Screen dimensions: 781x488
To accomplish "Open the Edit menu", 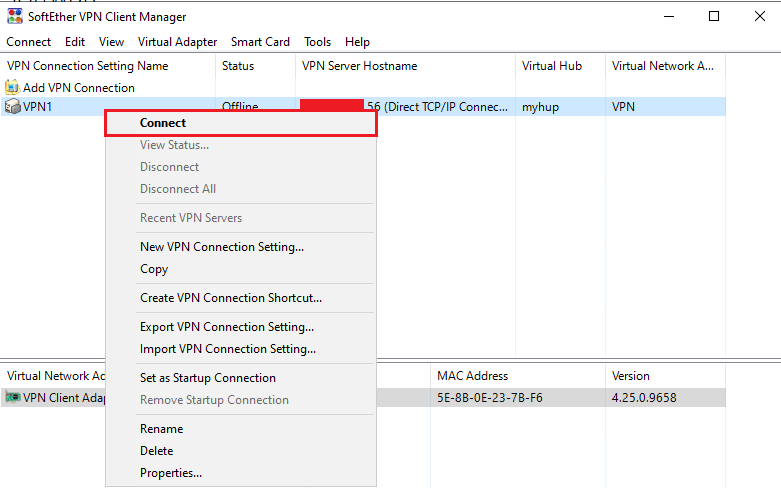I will tap(75, 42).
